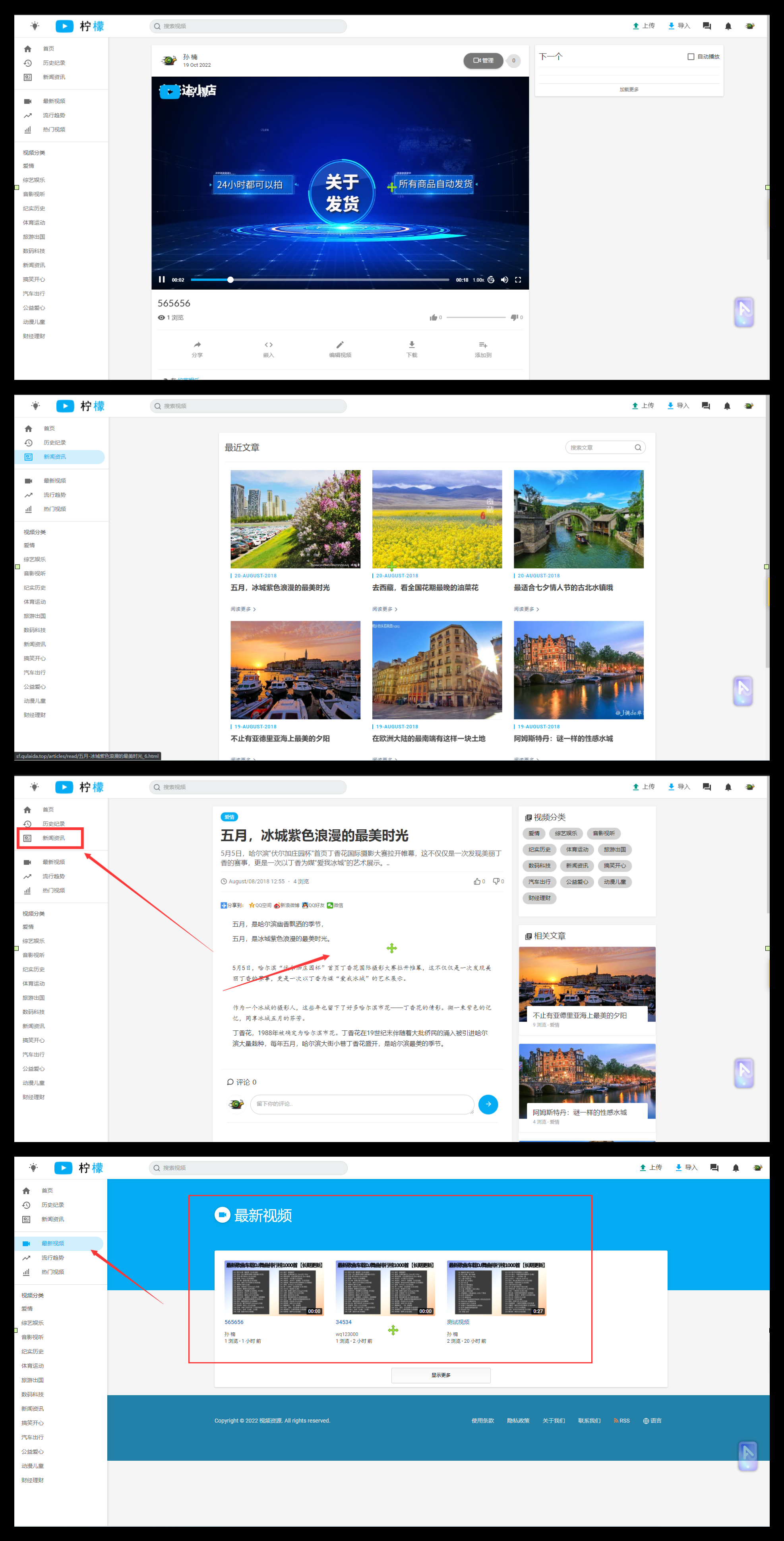The image size is (784, 1541).
Task: Click the highlighted 新闻资讯 sidebar item
Action: [60, 457]
